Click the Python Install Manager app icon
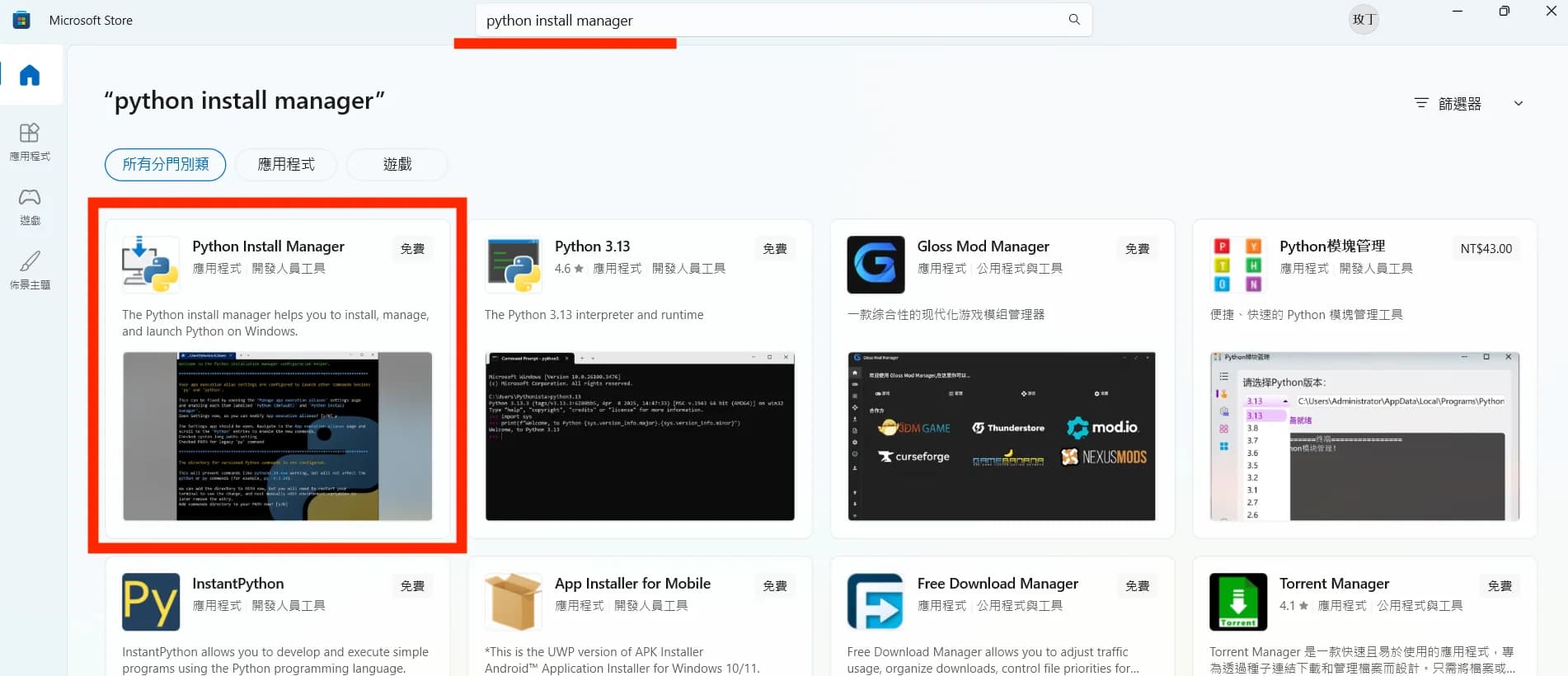Screen dimensions: 1568x676 pyautogui.click(x=150, y=265)
